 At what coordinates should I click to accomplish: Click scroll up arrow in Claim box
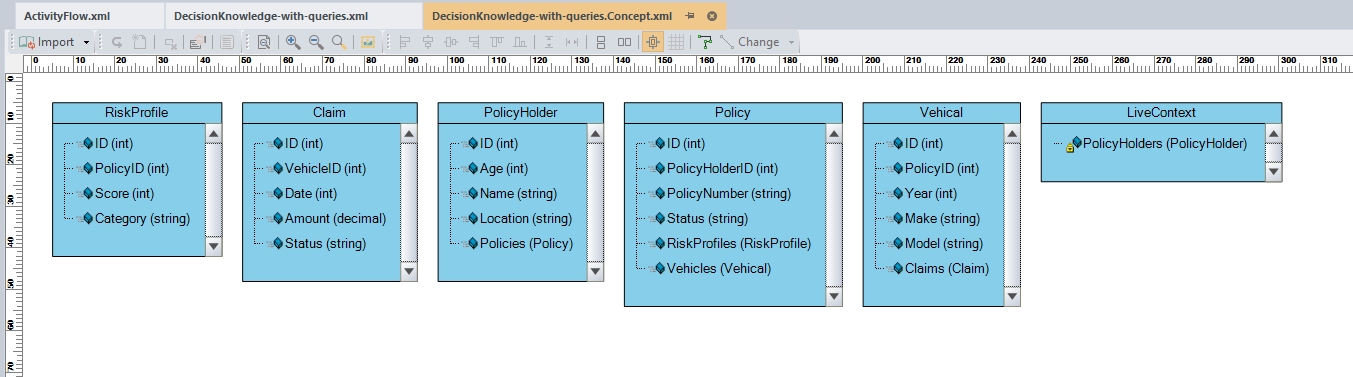[x=409, y=133]
